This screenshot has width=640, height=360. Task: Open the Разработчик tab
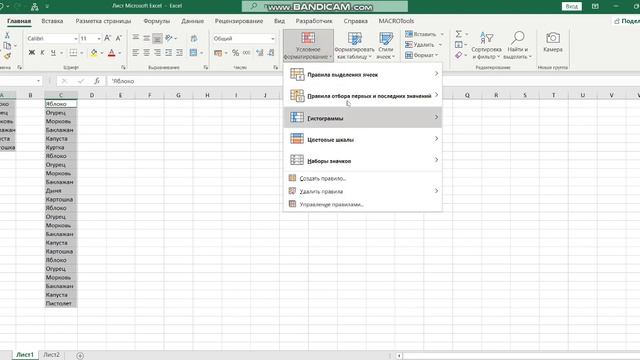(314, 21)
